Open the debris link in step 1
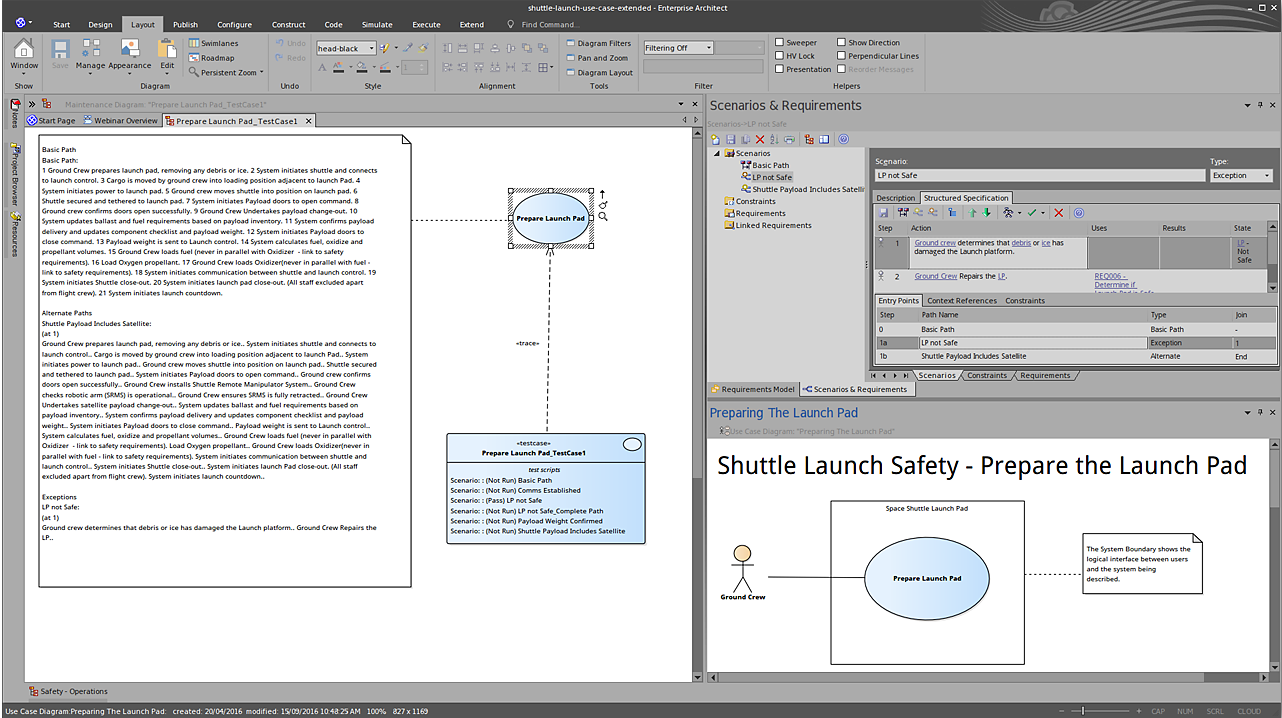 (x=1021, y=243)
